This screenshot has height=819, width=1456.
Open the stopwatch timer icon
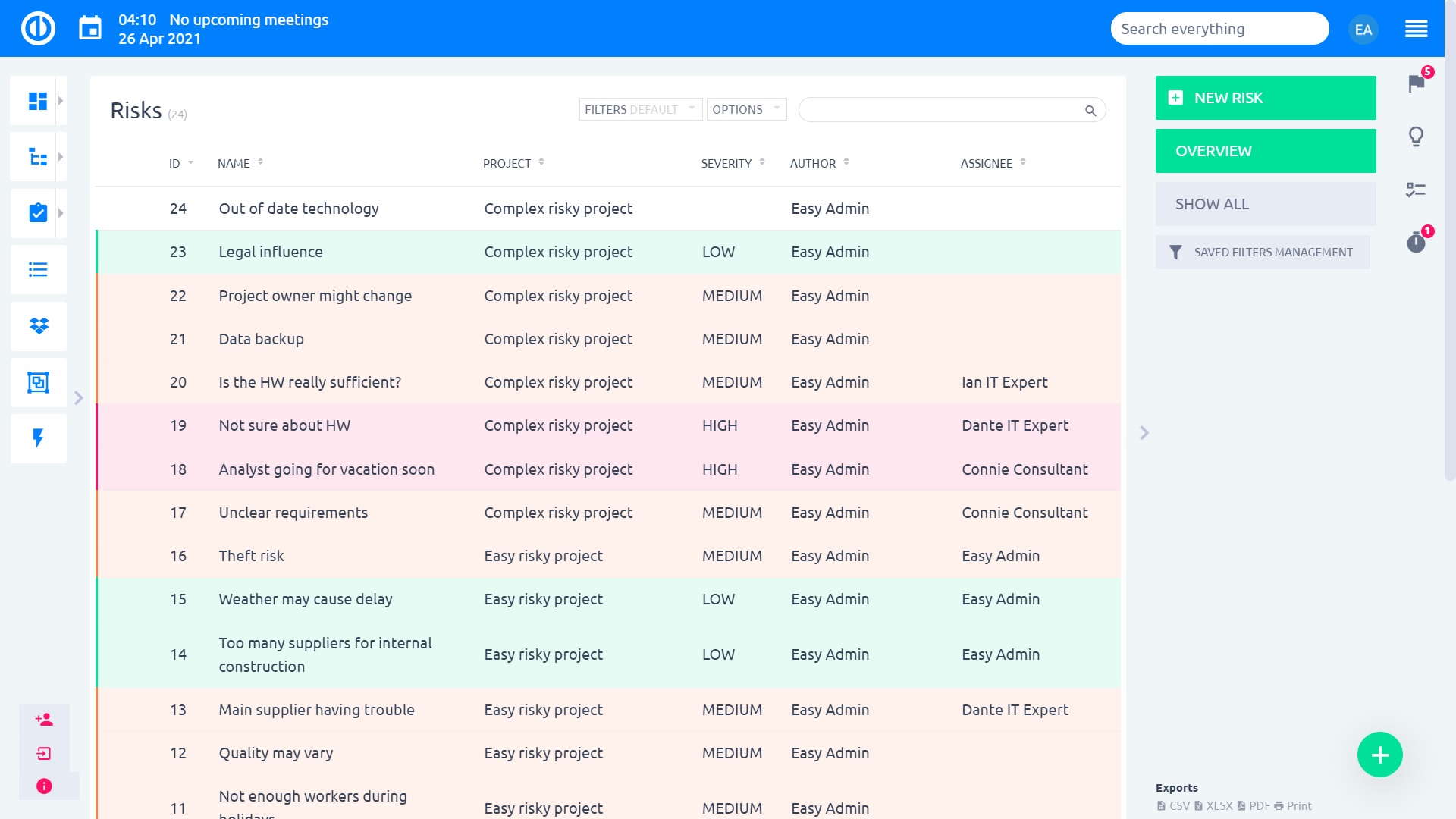click(1416, 243)
